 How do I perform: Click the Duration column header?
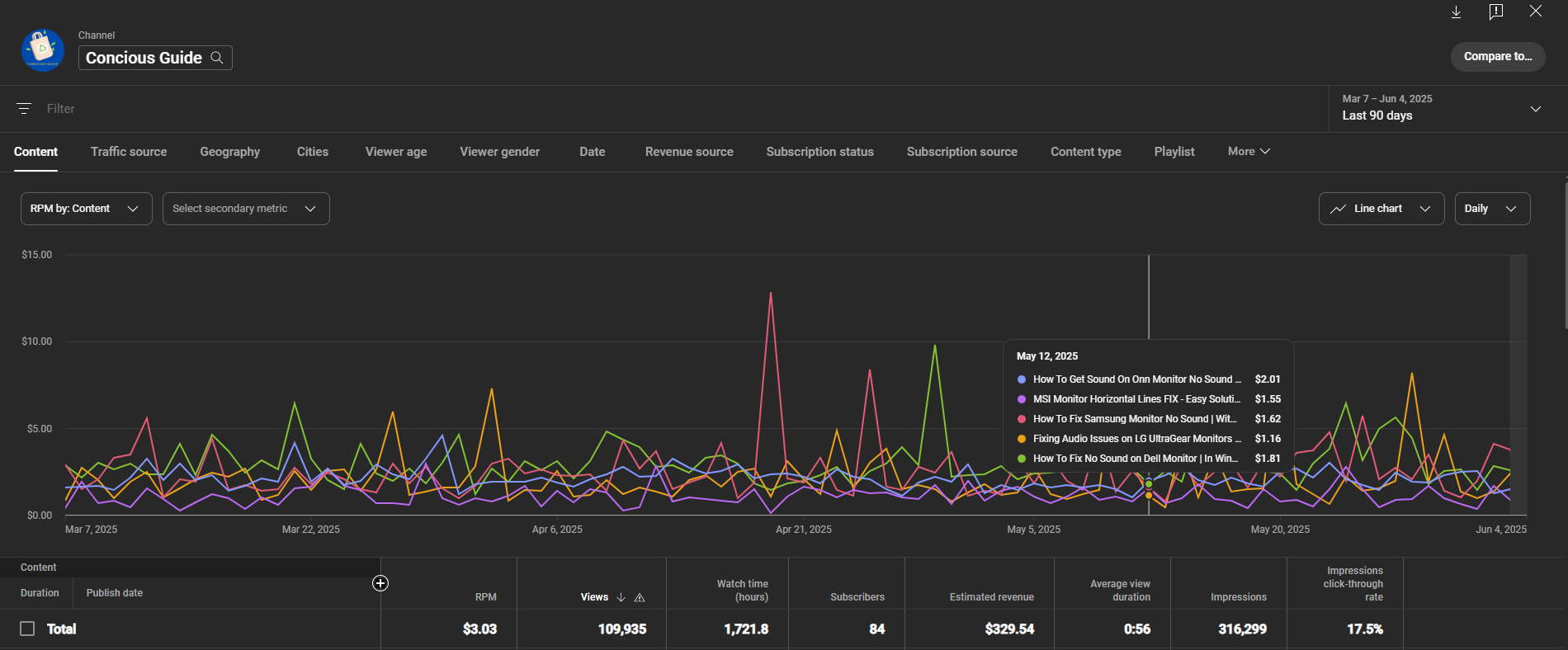(40, 593)
